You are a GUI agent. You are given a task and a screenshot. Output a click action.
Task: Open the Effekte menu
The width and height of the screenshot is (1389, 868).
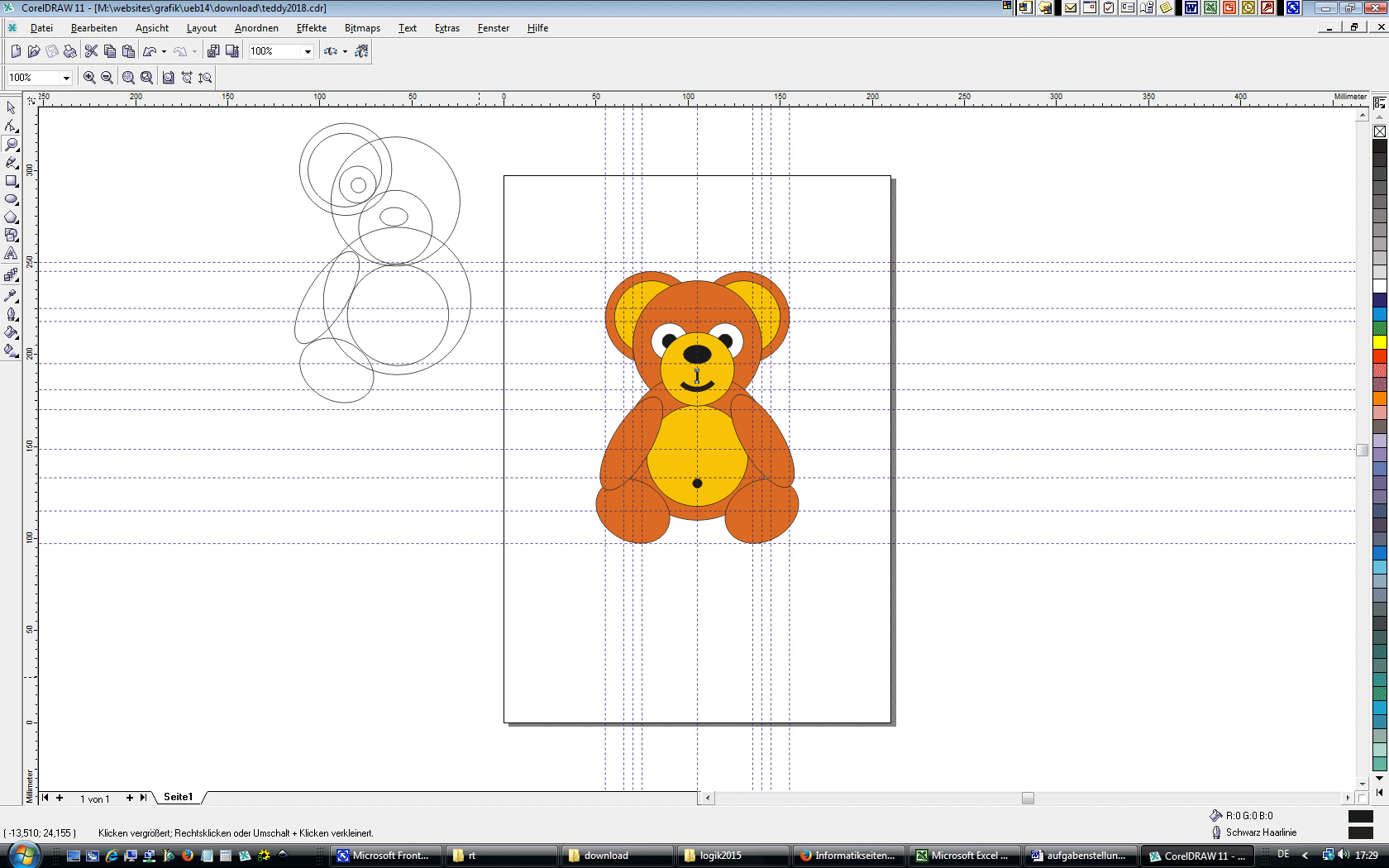click(311, 28)
